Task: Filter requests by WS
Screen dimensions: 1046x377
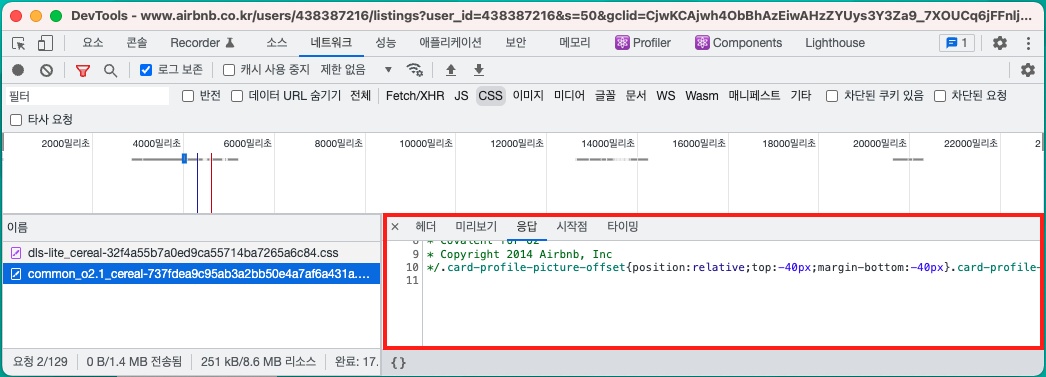Action: coord(666,96)
